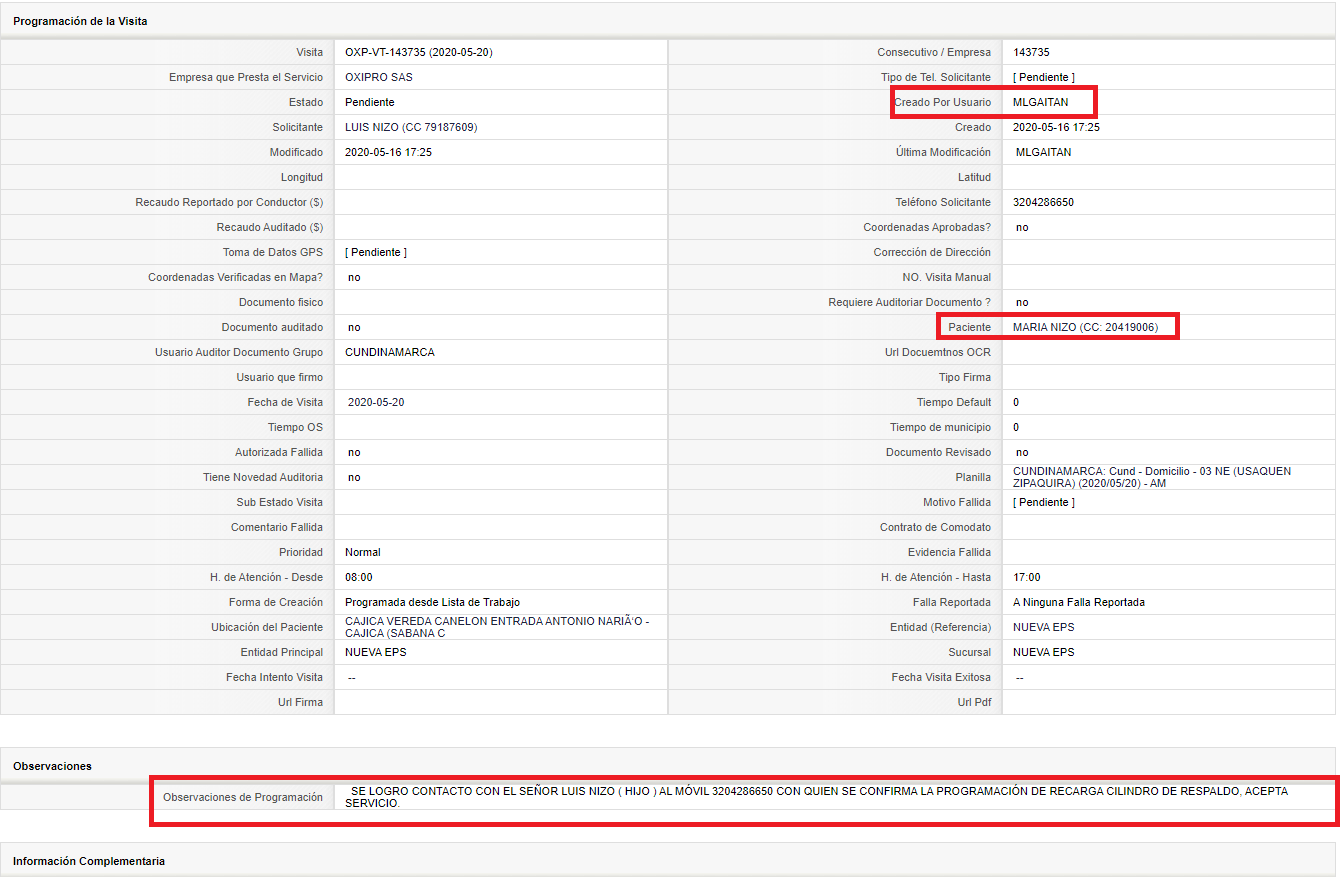The image size is (1343, 877).
Task: Click the 08:00 value for H. de Atención - Desde
Action: coord(359,577)
